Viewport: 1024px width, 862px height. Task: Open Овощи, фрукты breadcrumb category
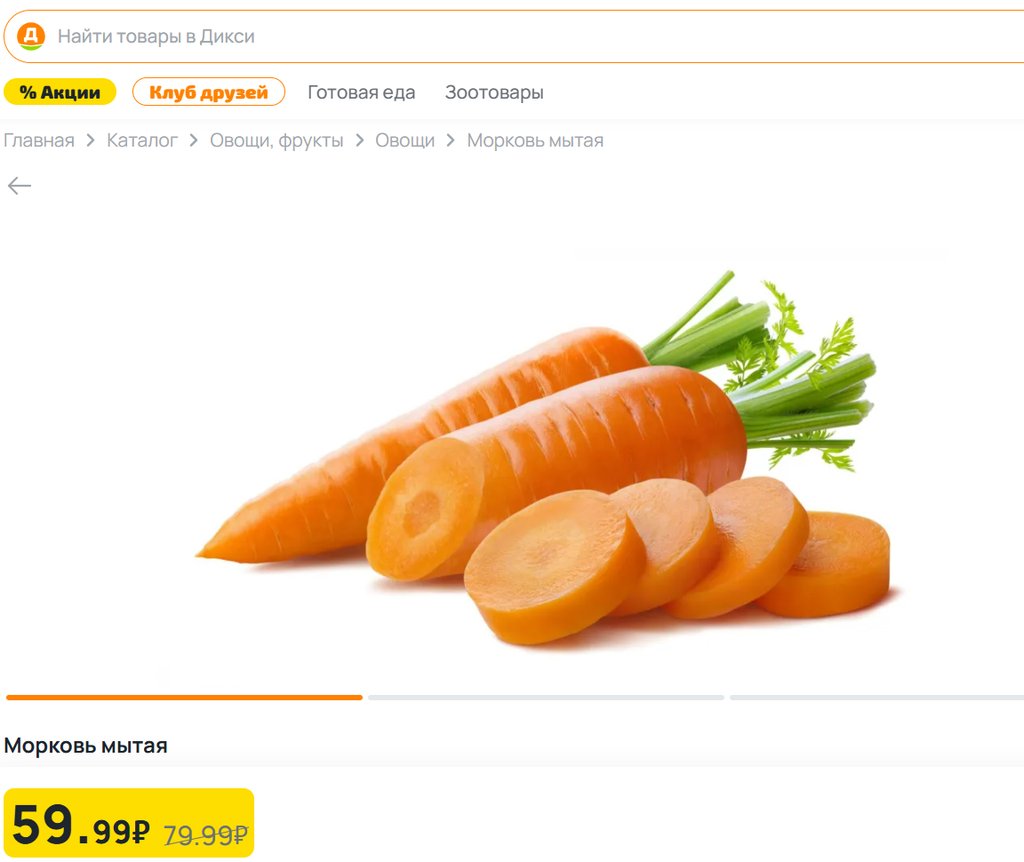276,140
